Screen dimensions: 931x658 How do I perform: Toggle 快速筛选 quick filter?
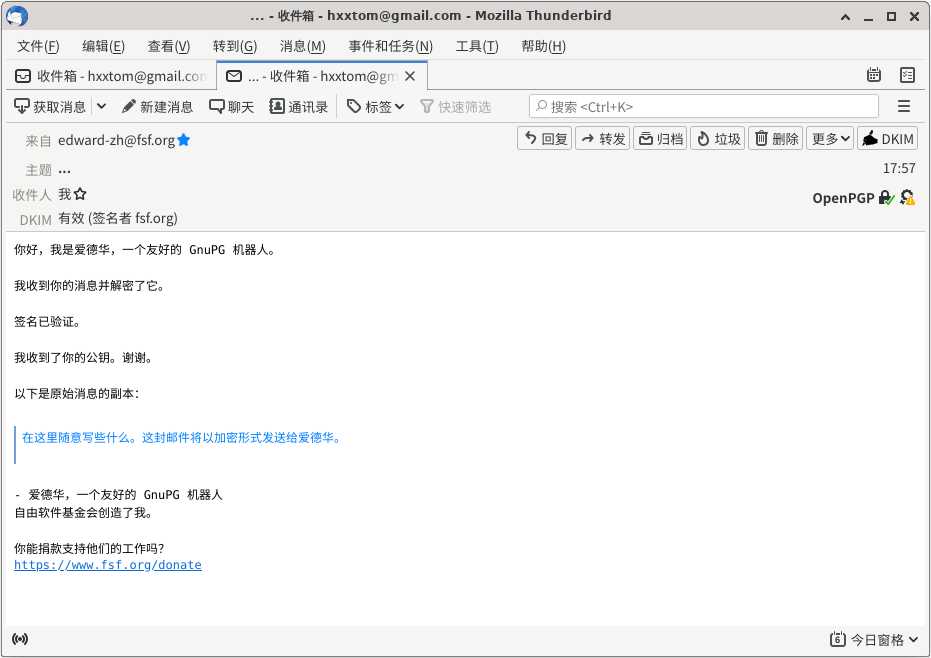click(455, 107)
